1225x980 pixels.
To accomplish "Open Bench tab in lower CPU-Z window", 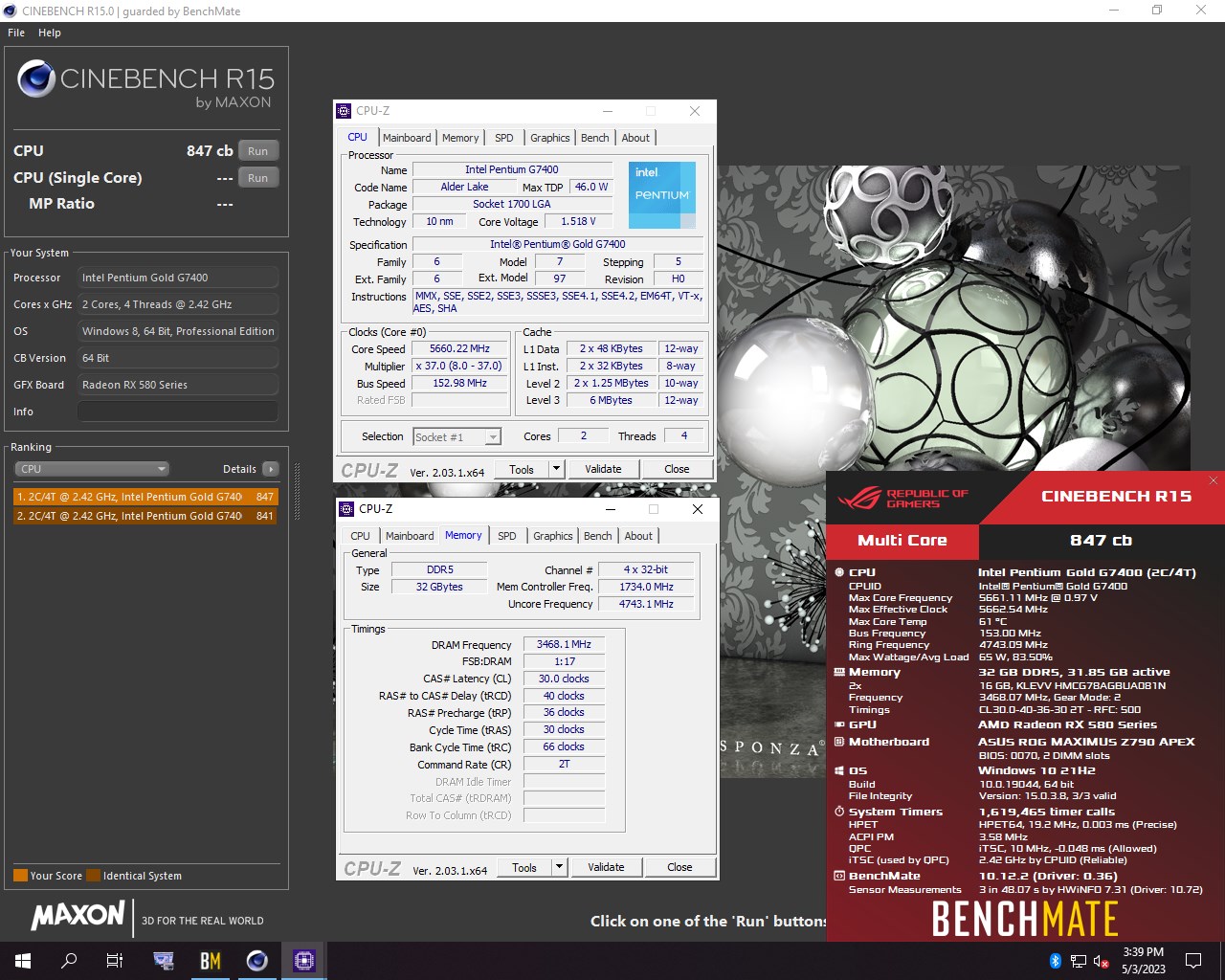I will coord(598,536).
